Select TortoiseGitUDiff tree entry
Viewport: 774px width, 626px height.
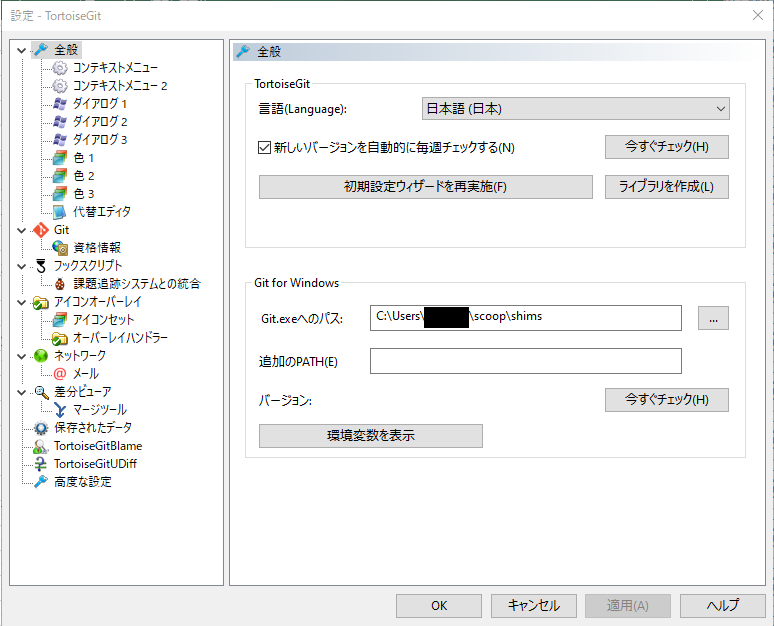95,464
